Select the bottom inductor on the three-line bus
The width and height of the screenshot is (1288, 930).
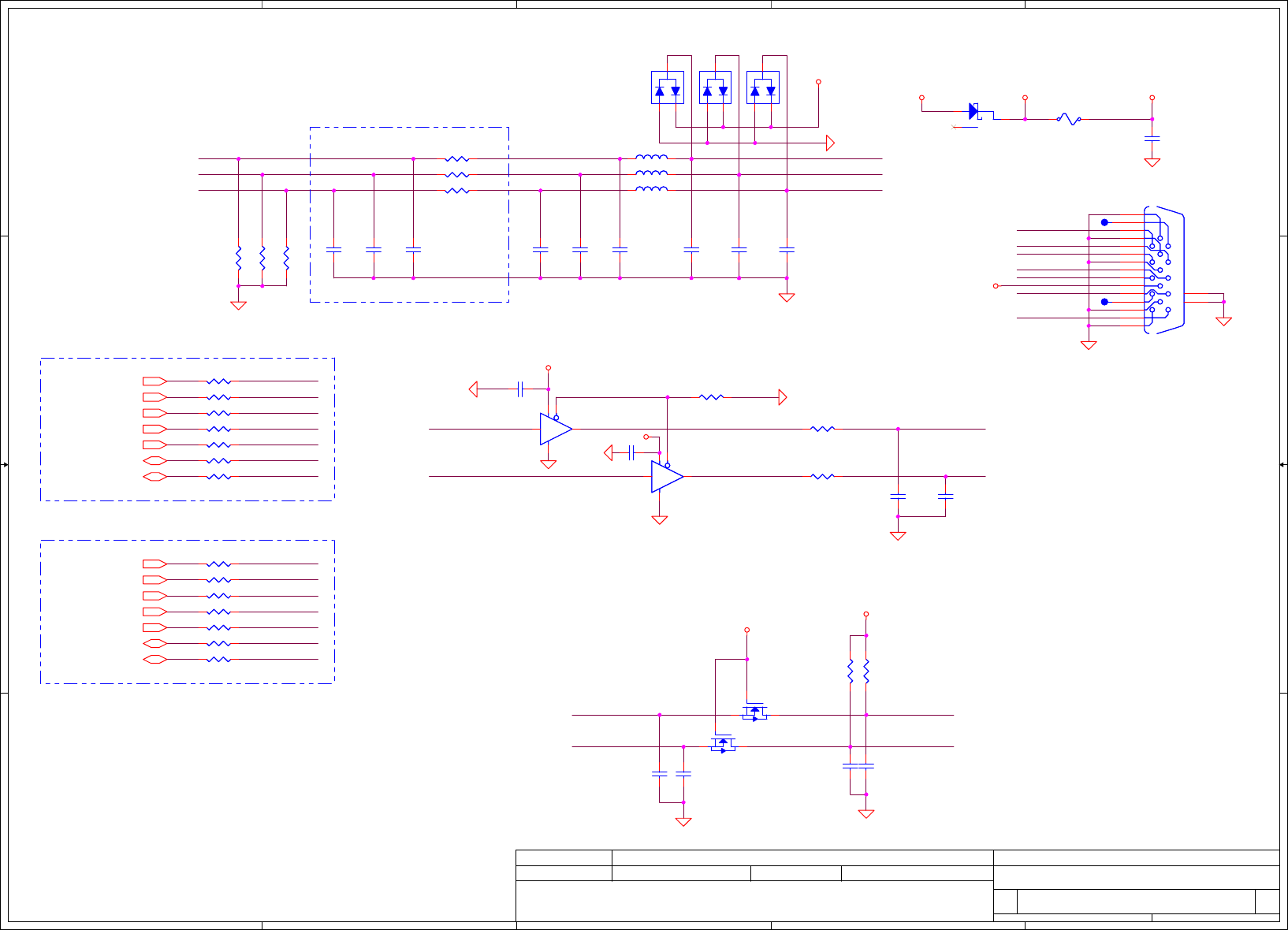point(651,188)
